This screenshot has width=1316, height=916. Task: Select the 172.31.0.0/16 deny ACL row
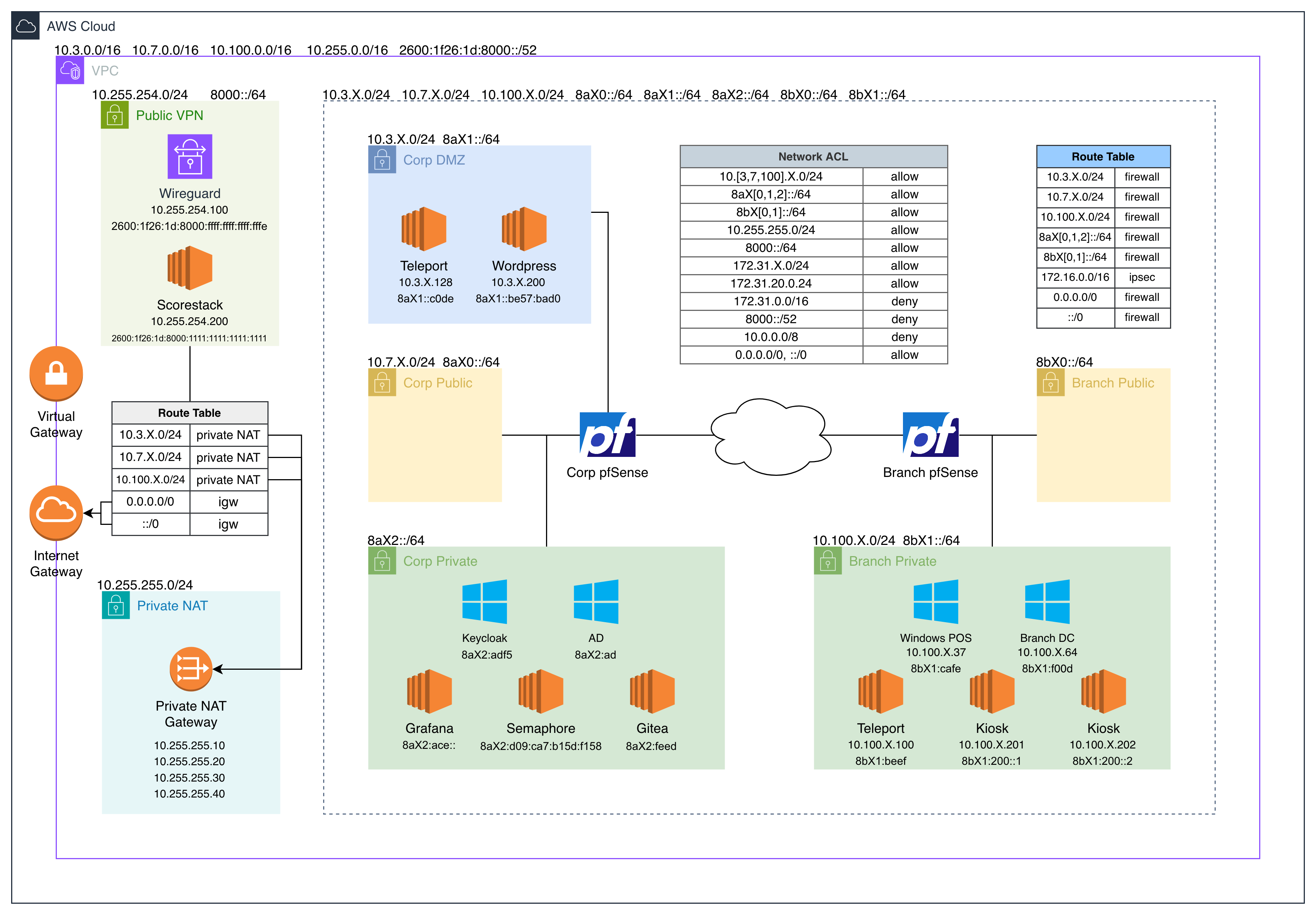point(813,301)
